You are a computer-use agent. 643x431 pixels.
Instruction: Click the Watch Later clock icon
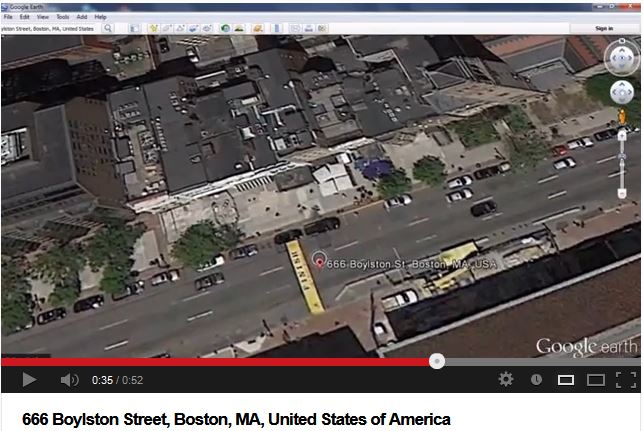coord(536,380)
